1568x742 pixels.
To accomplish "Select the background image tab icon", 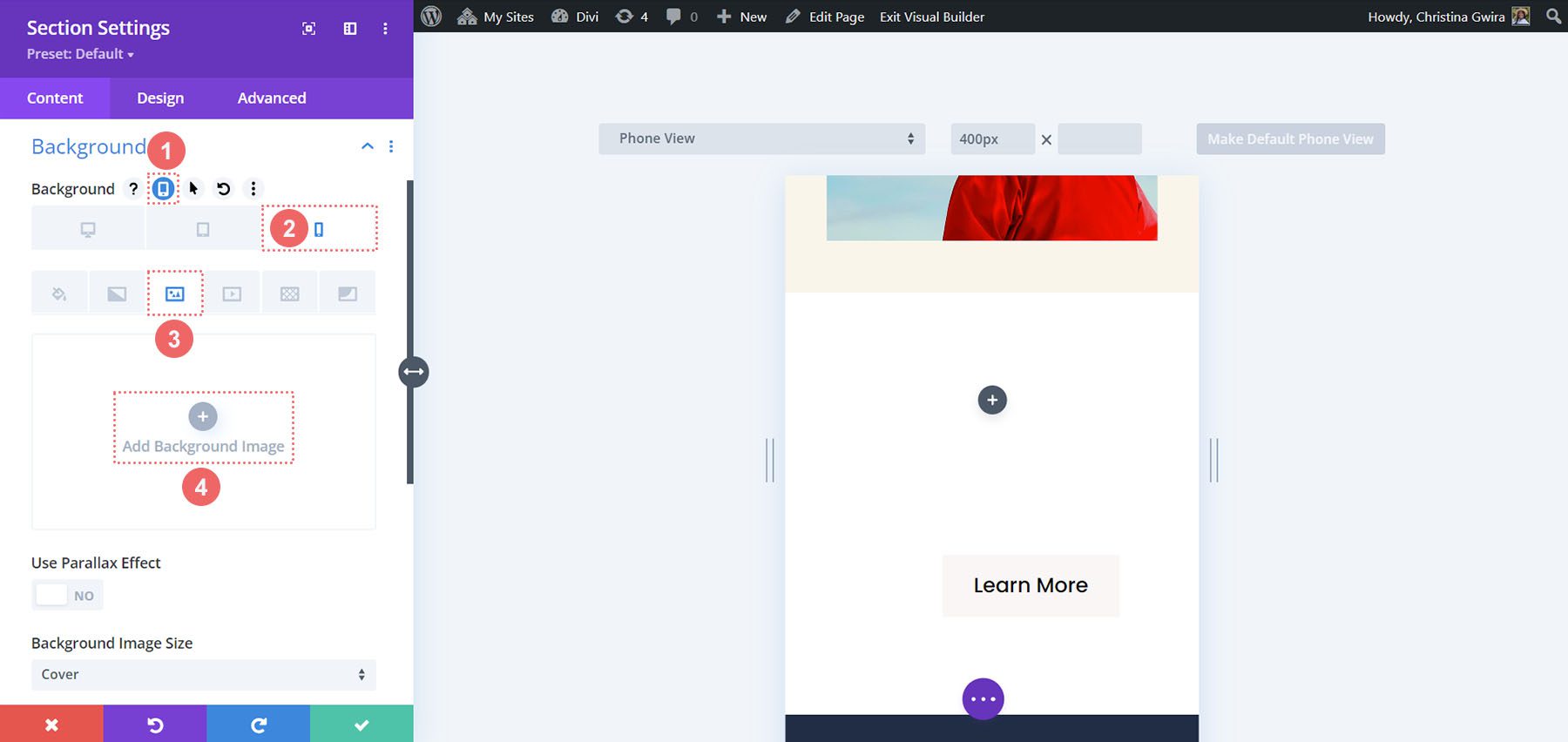I will [x=174, y=294].
